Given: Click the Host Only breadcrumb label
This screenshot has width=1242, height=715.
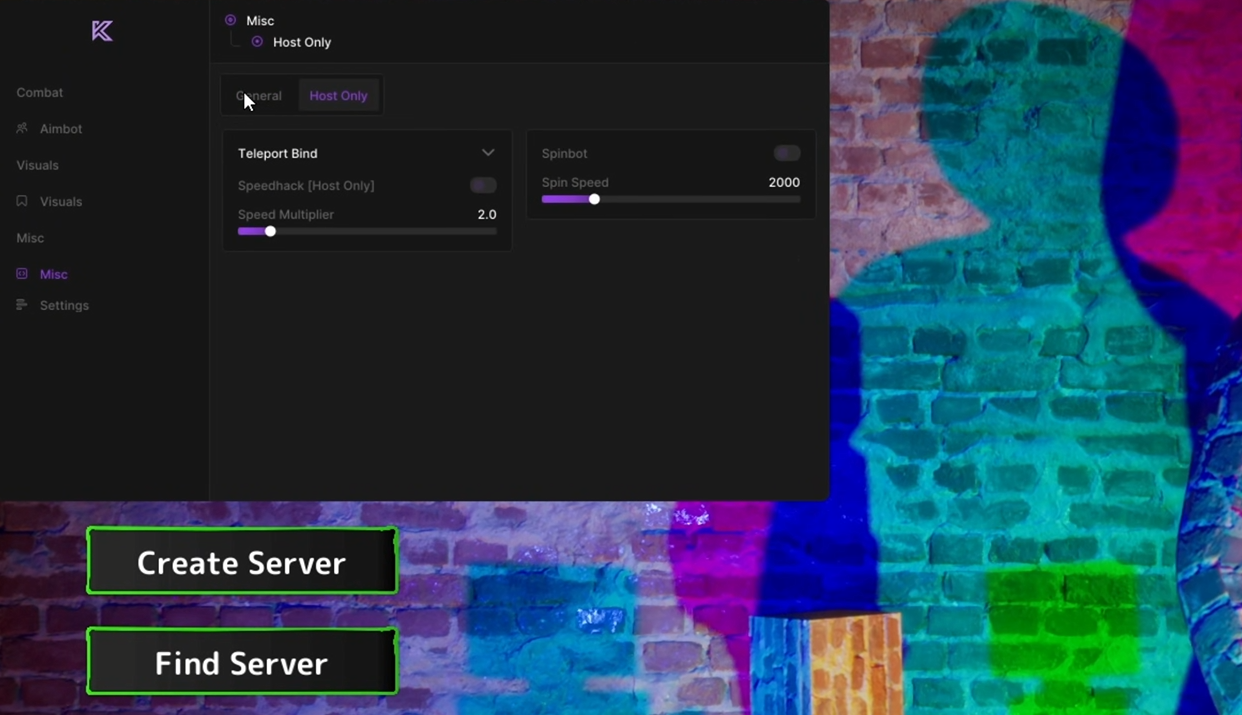Looking at the screenshot, I should tap(302, 43).
